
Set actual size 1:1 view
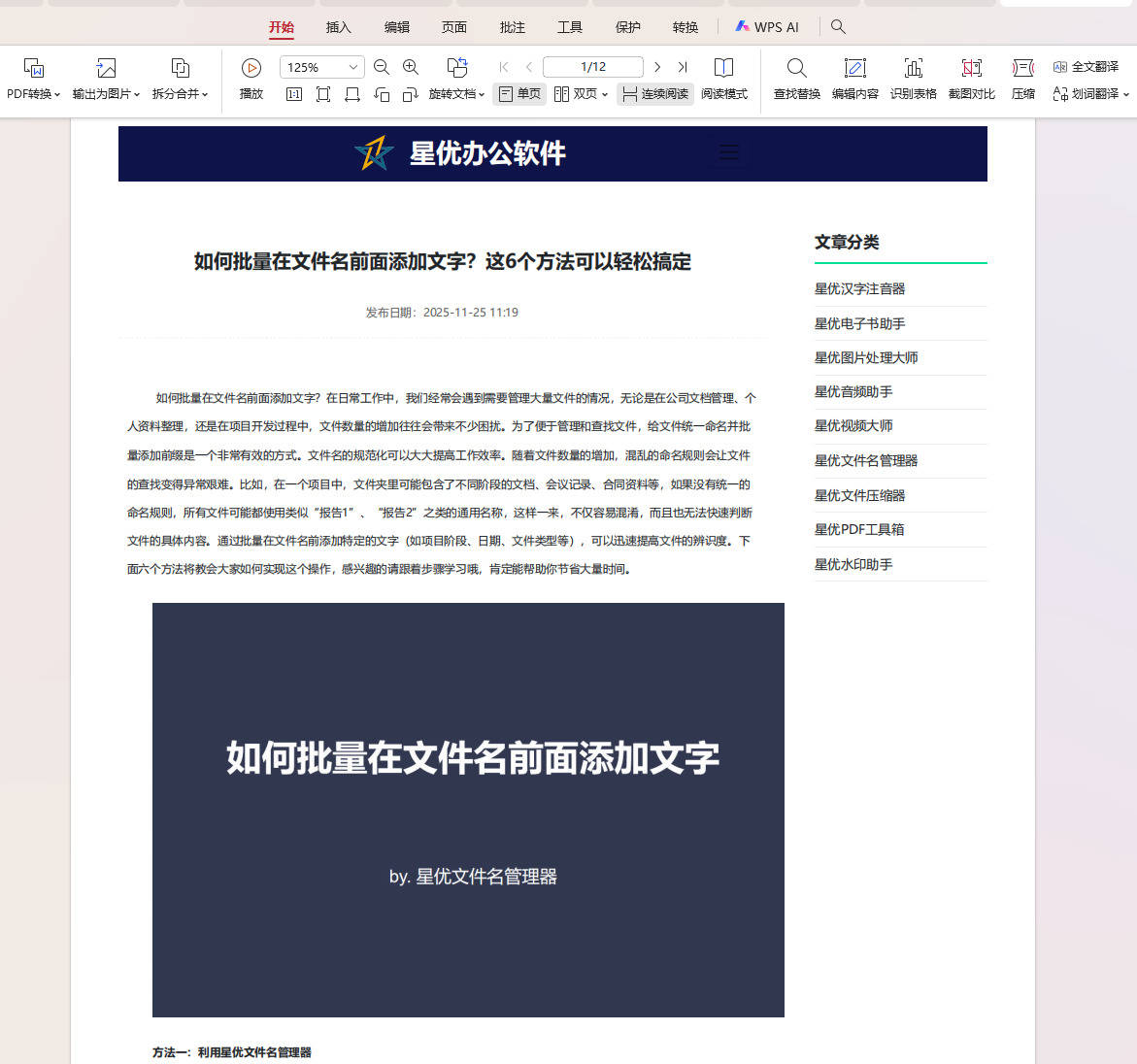pos(293,94)
